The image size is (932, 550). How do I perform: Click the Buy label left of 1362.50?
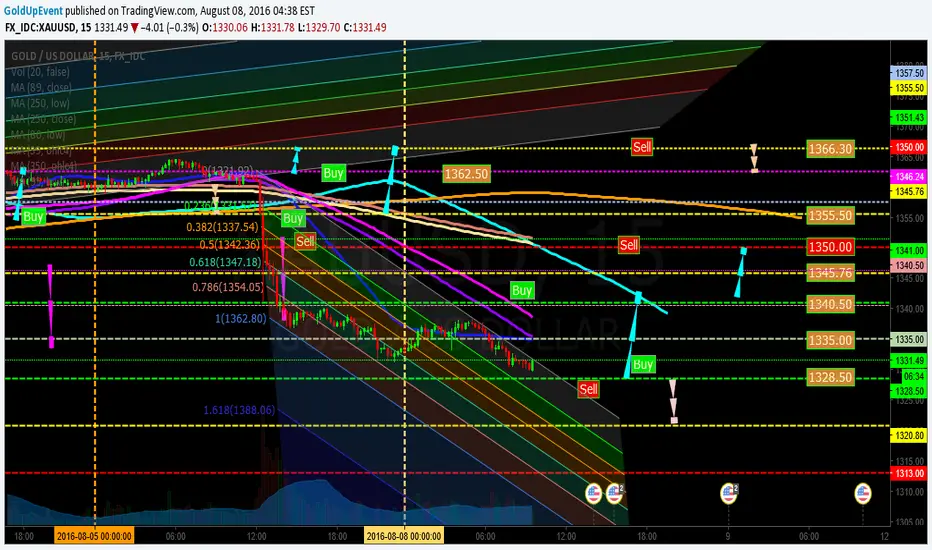(x=333, y=173)
